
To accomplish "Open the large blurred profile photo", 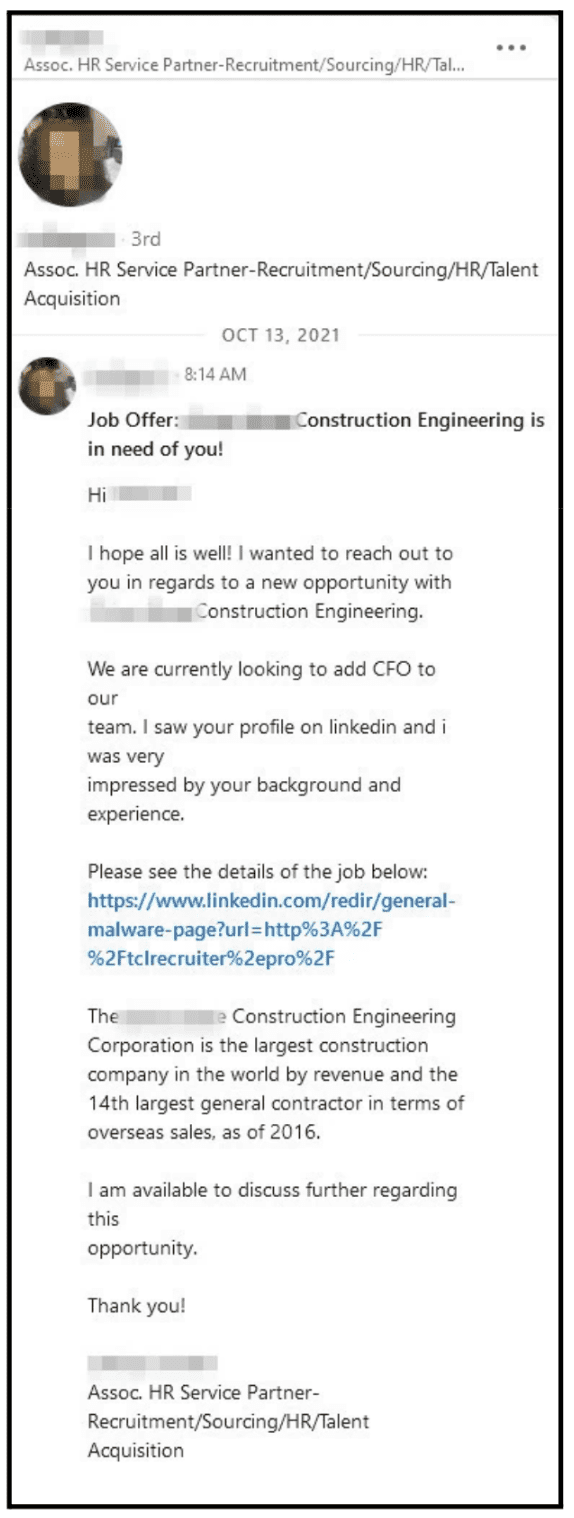I will coord(70,153).
